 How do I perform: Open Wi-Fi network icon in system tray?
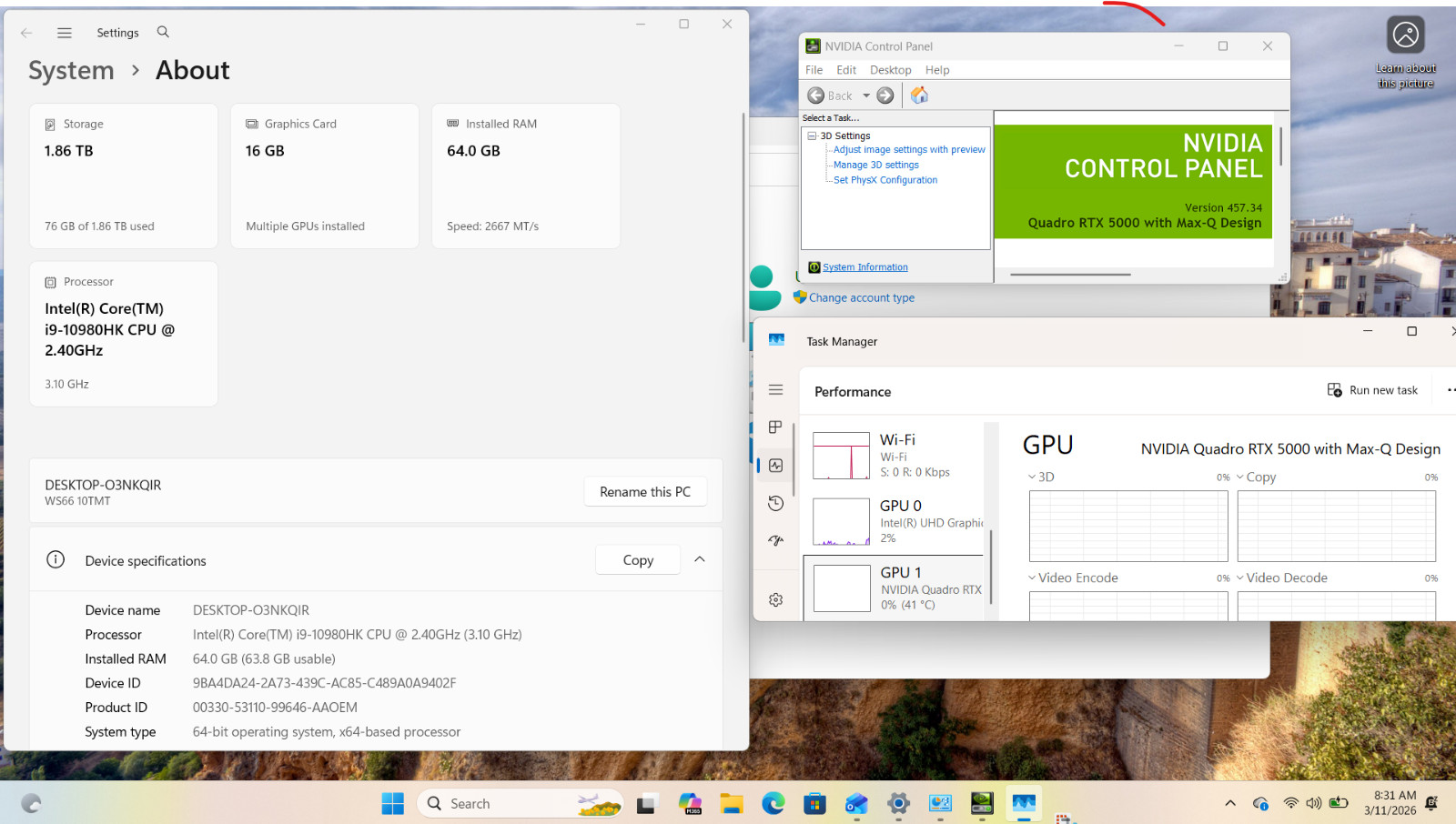1290,804
